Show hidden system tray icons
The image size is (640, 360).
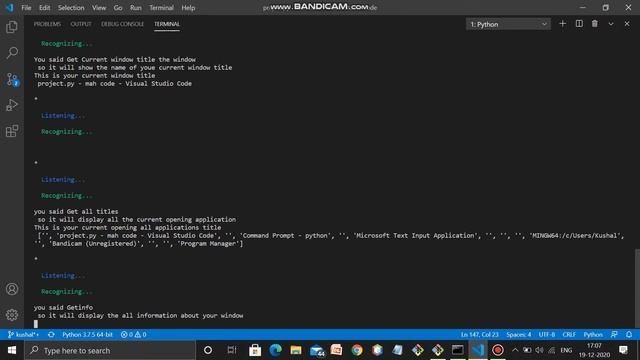coord(515,350)
